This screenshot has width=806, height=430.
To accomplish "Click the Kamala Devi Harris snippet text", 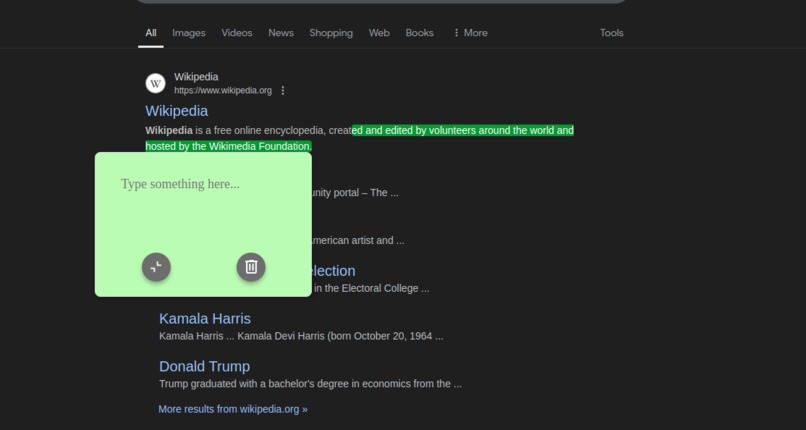I will click(301, 336).
